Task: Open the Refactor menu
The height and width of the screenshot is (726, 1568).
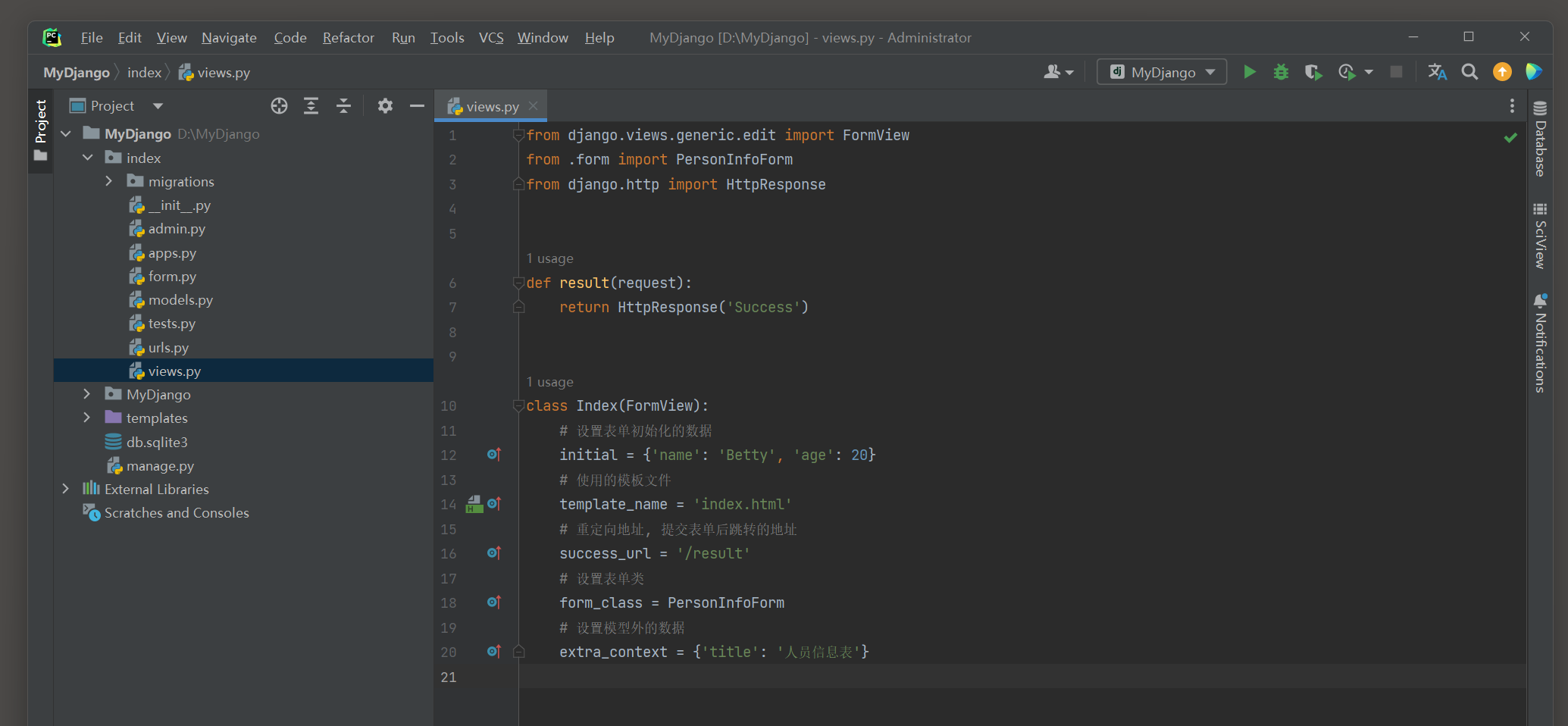Action: click(348, 38)
